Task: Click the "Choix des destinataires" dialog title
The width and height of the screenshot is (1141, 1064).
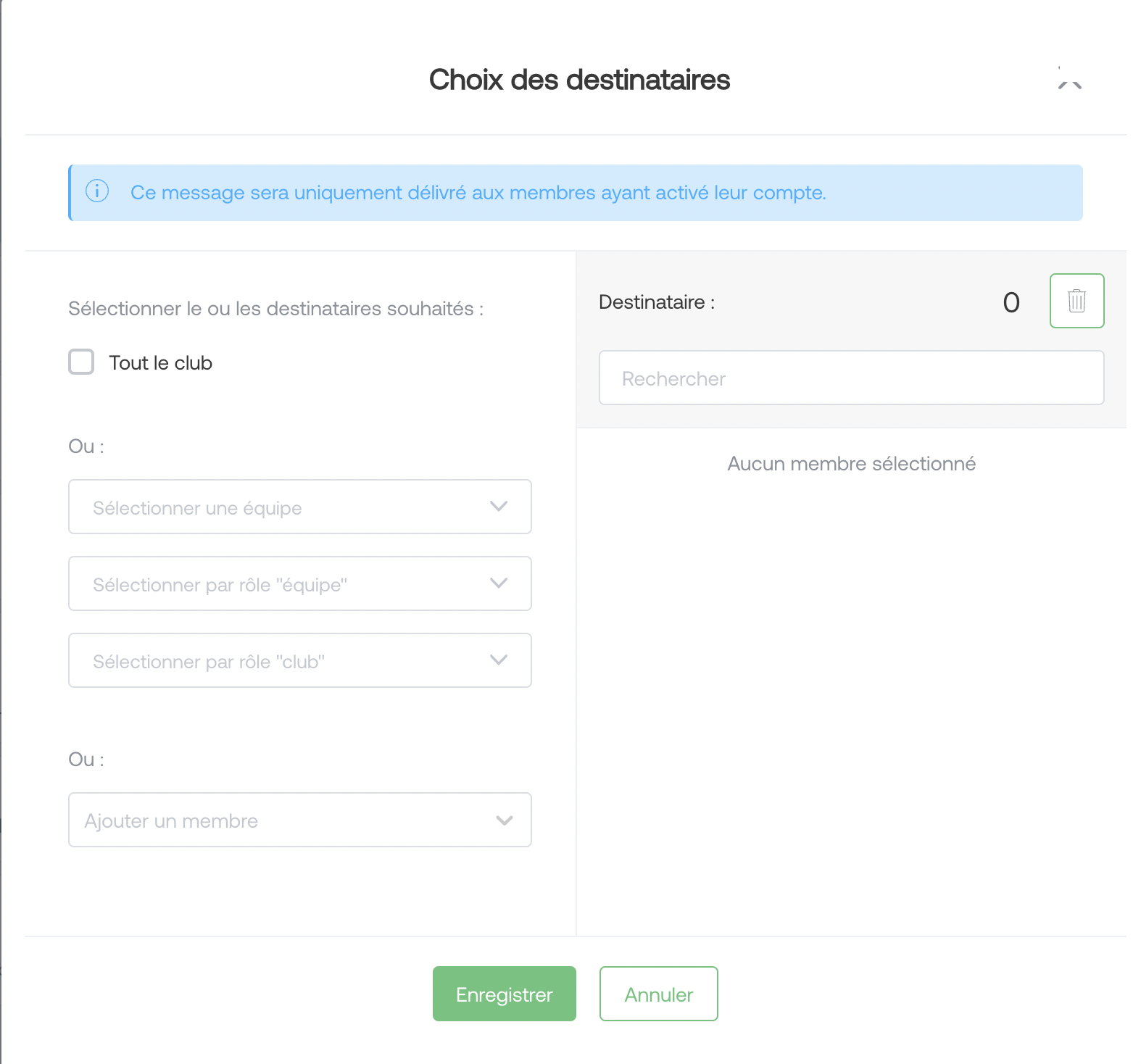Action: [x=579, y=80]
